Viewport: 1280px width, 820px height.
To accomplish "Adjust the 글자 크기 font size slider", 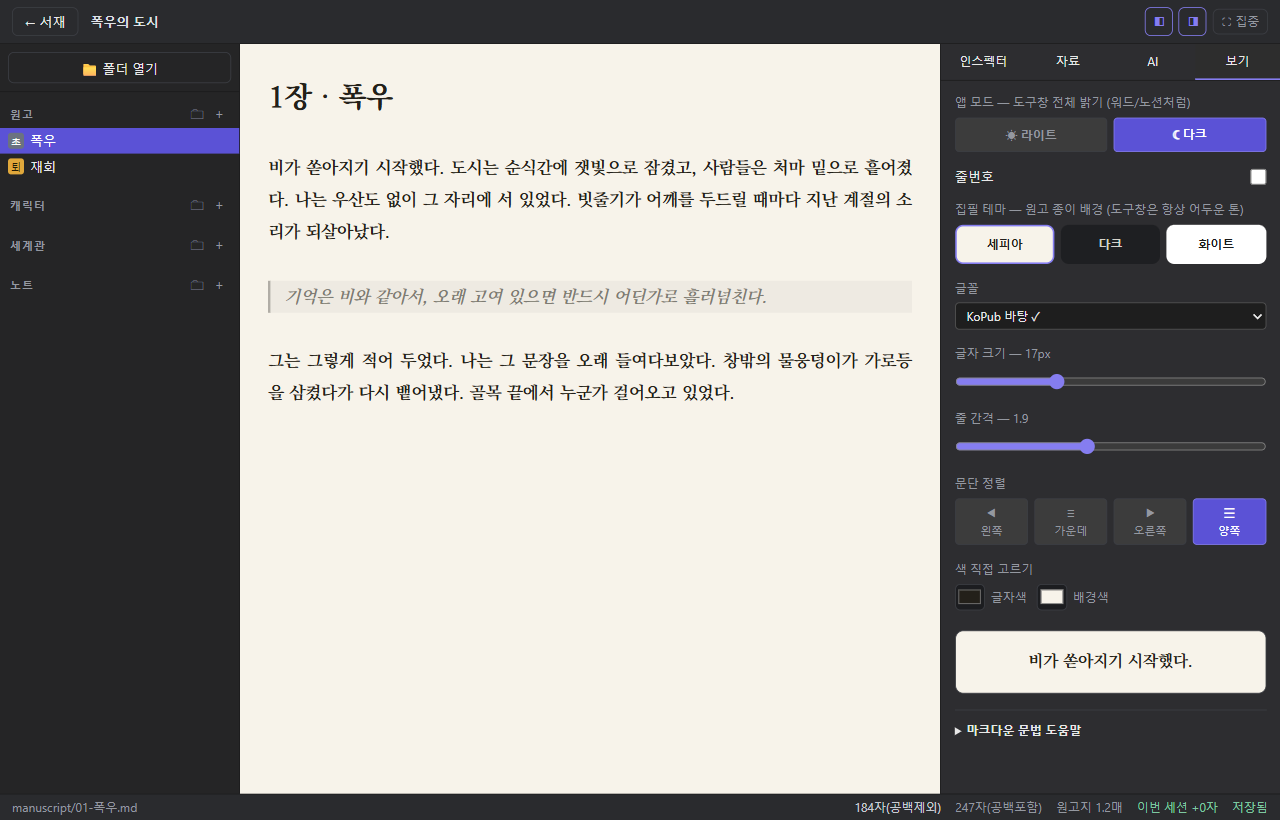I will pos(1110,381).
